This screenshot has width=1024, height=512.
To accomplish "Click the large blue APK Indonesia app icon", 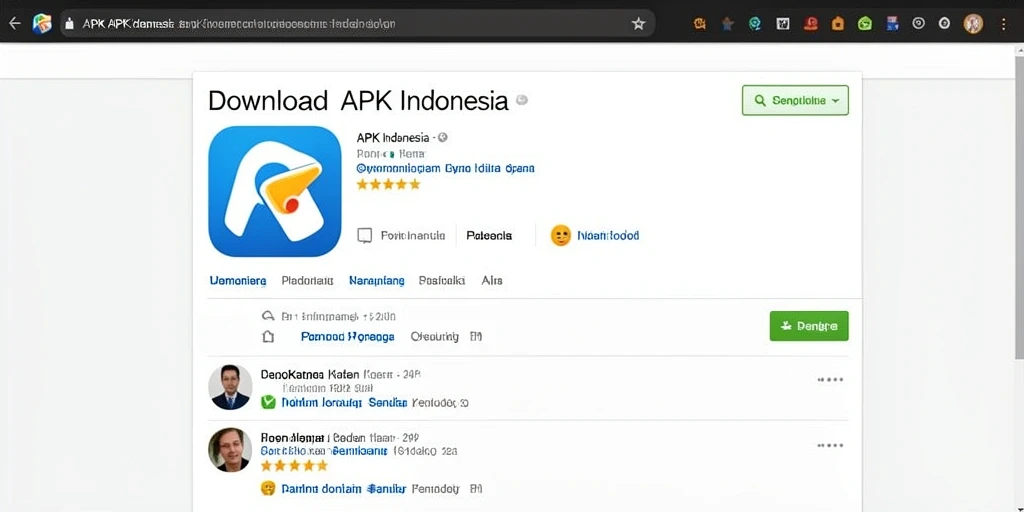I will (x=275, y=191).
